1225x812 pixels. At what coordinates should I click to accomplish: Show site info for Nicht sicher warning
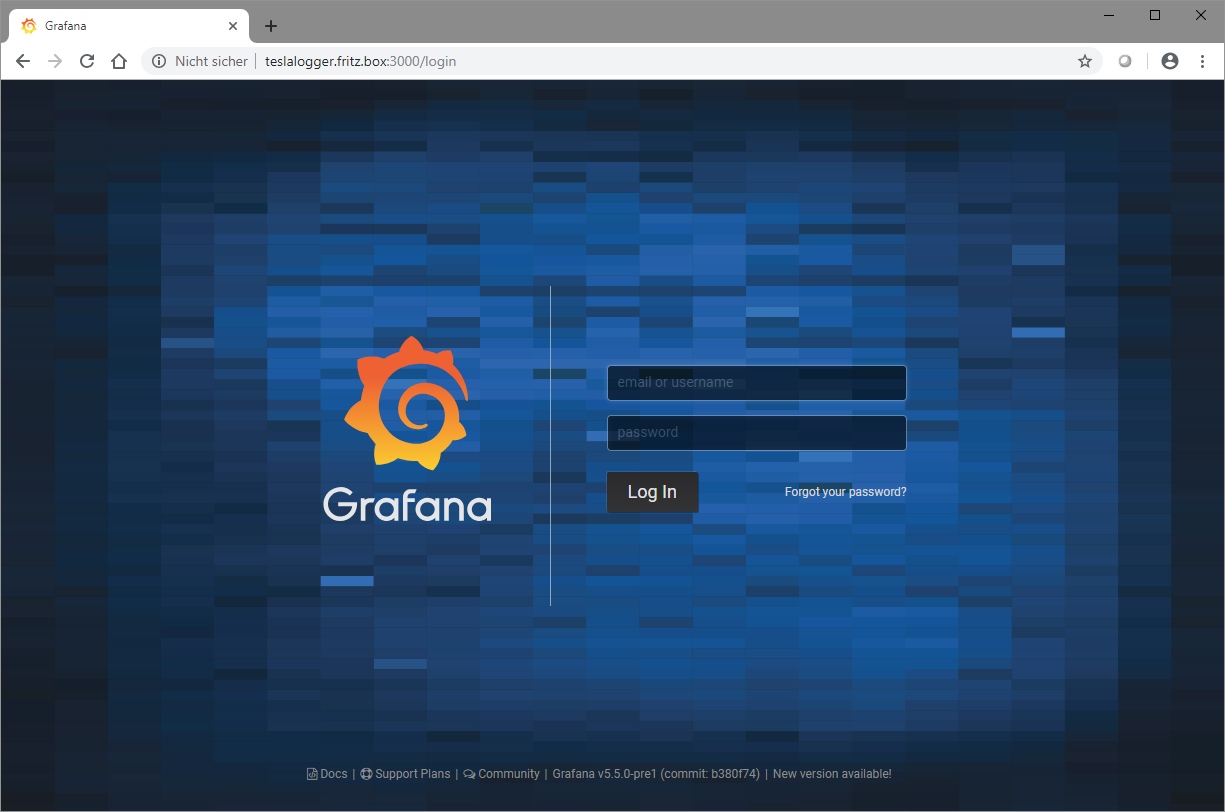pos(159,61)
